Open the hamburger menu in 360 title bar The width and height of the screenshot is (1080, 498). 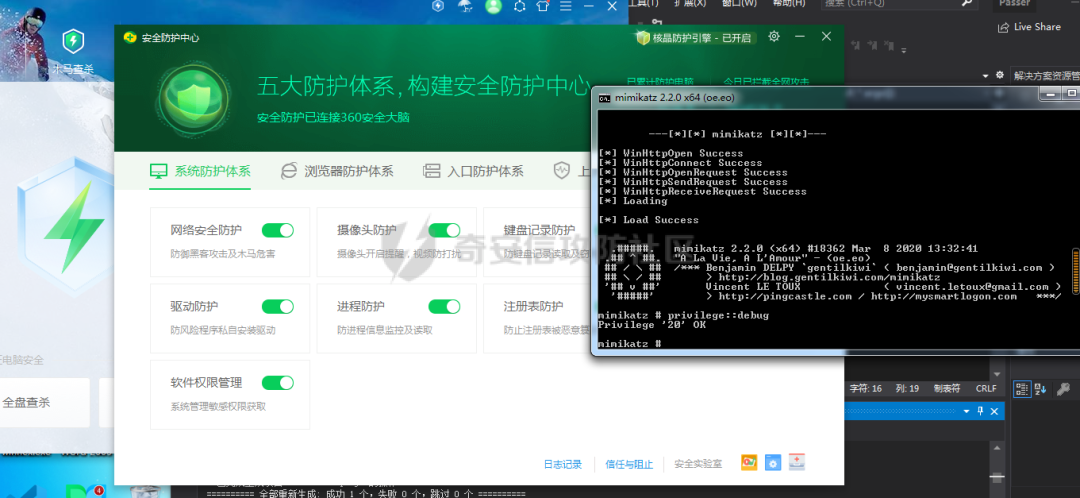[x=565, y=6]
